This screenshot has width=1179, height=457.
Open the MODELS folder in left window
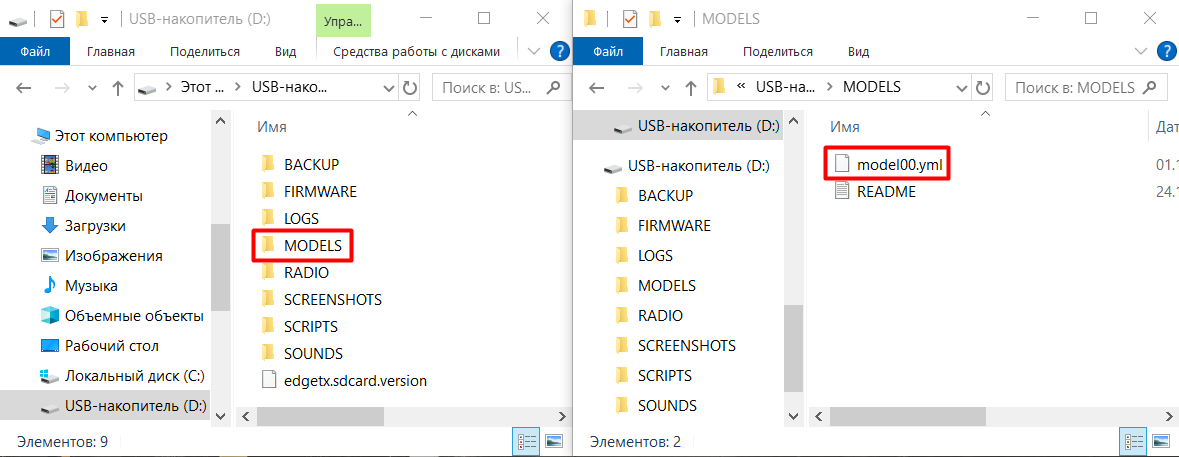[x=311, y=245]
